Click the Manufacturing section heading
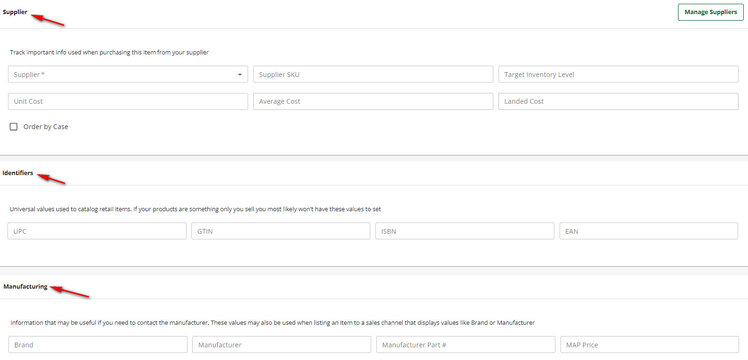The width and height of the screenshot is (748, 360). [x=25, y=287]
